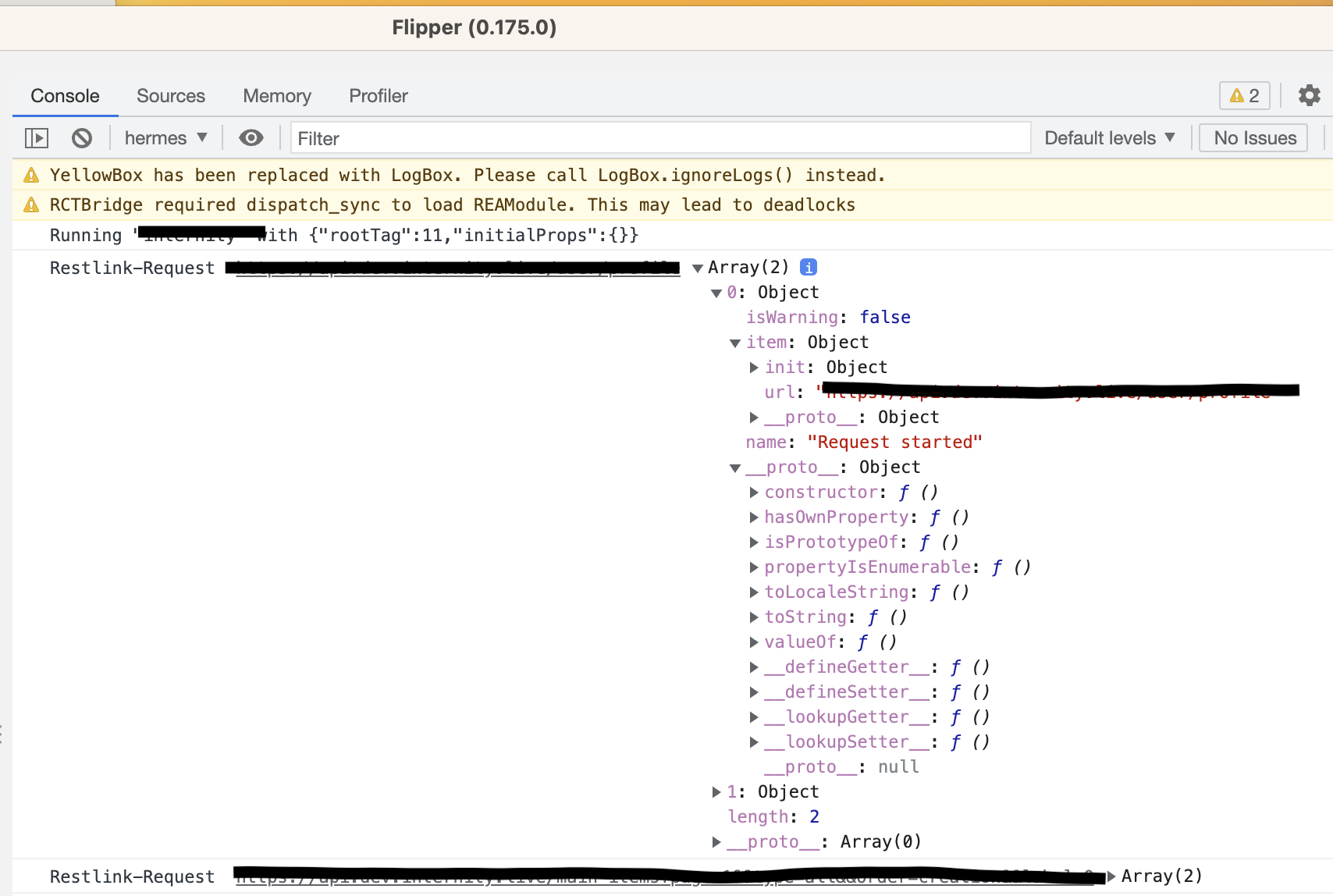The height and width of the screenshot is (896, 1333).
Task: Show the console sidebar panel icon
Action: click(x=36, y=137)
